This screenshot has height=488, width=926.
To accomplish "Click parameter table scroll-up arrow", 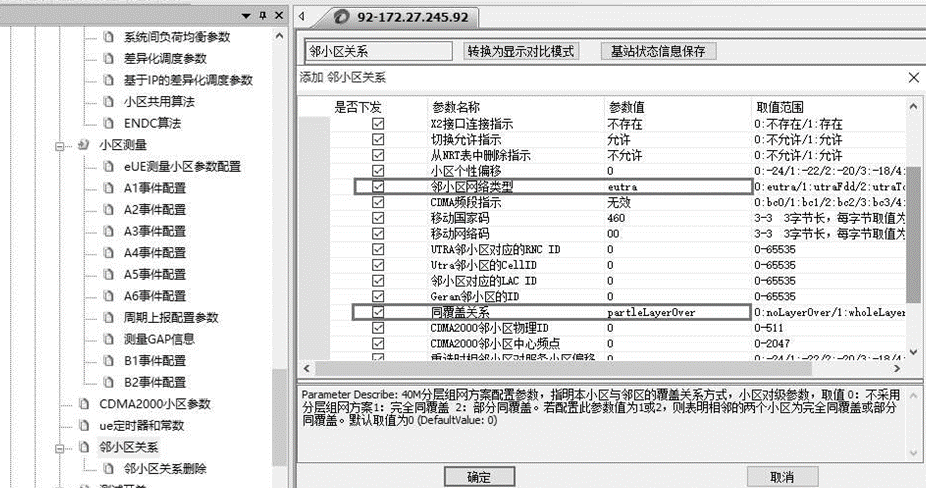I will point(913,107).
